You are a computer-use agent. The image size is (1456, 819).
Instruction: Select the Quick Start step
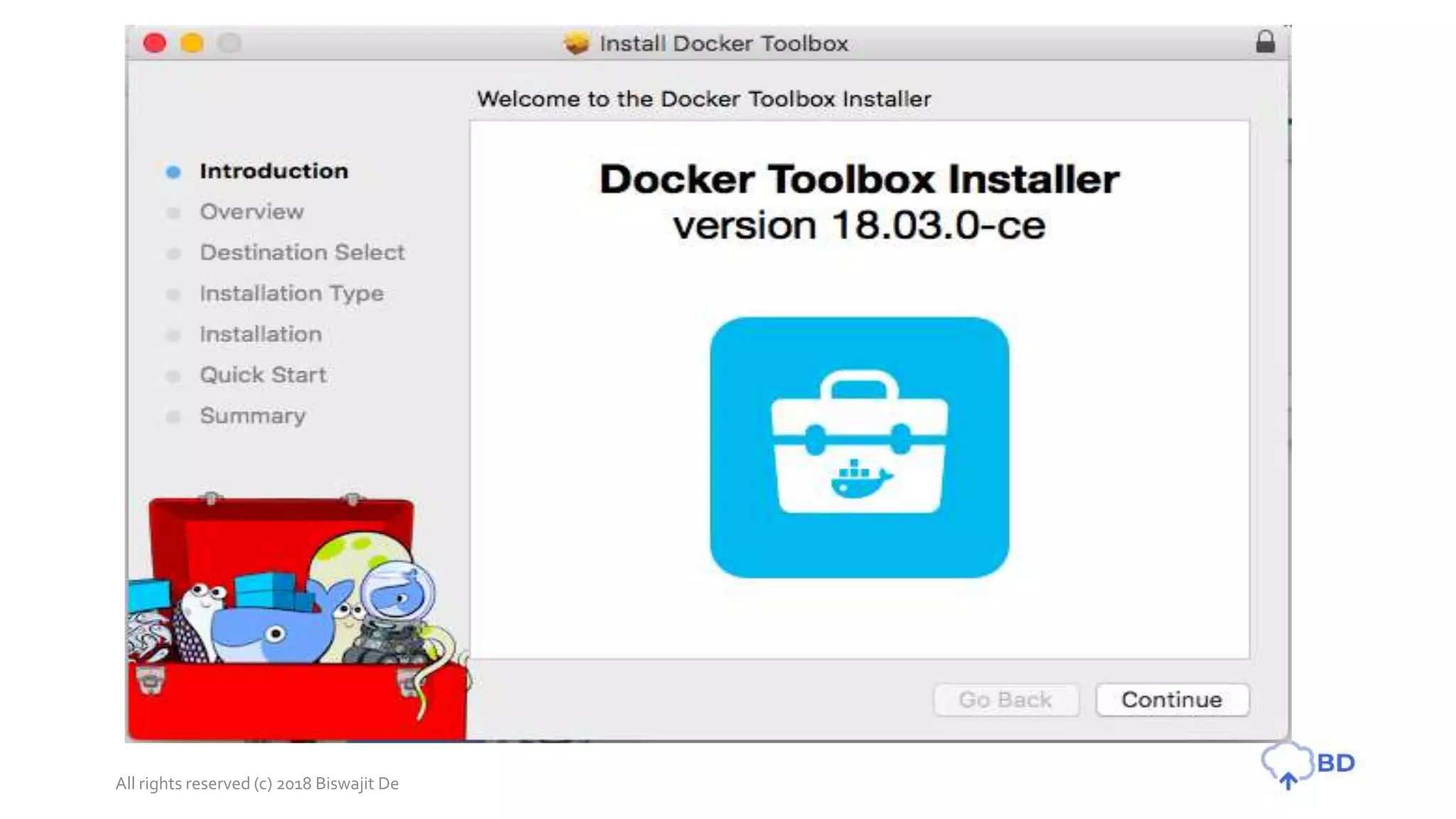(x=263, y=375)
